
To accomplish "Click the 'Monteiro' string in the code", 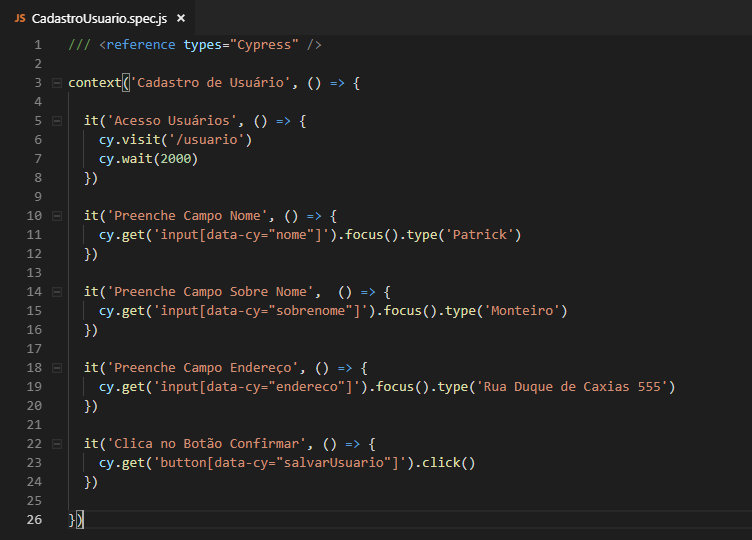I will [526, 311].
